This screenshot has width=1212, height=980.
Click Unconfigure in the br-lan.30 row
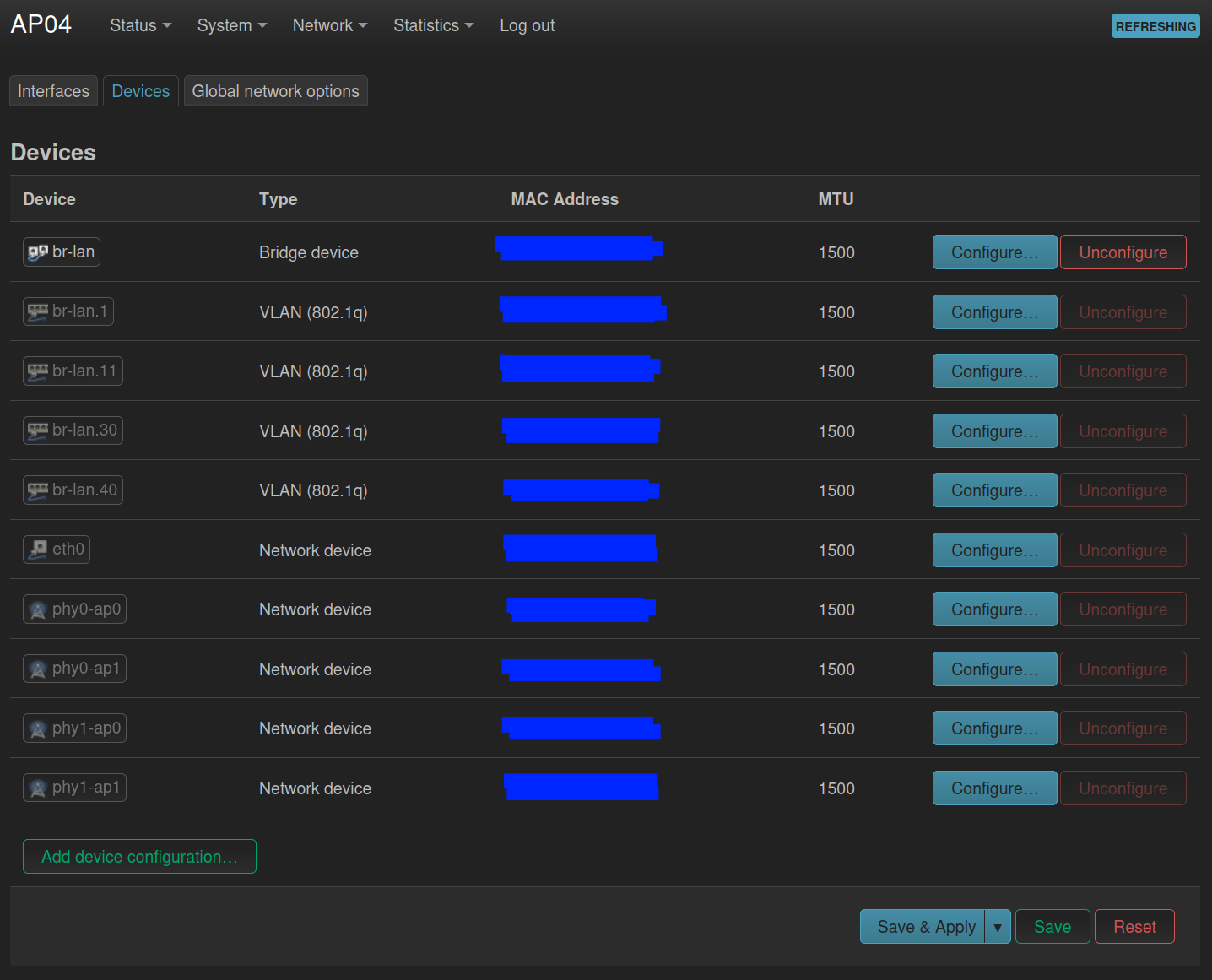pos(1123,431)
